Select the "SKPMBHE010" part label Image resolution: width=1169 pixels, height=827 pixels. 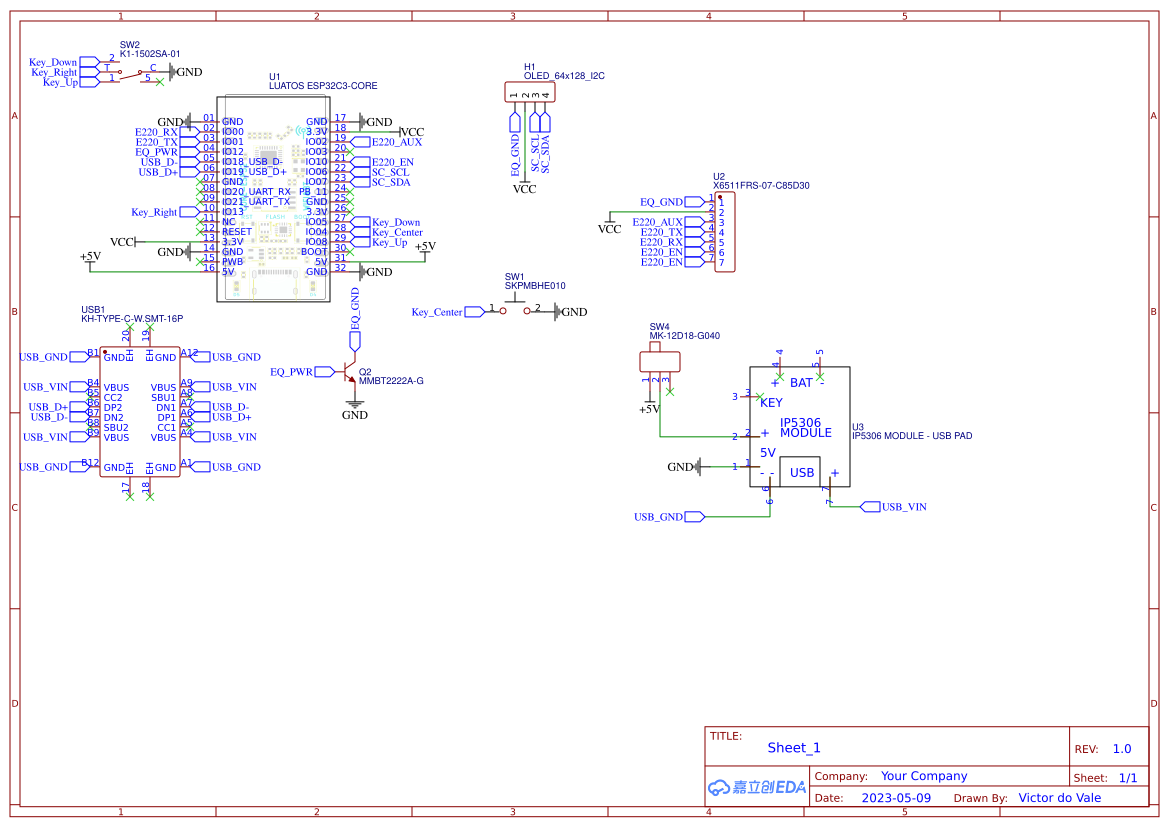(x=535, y=286)
